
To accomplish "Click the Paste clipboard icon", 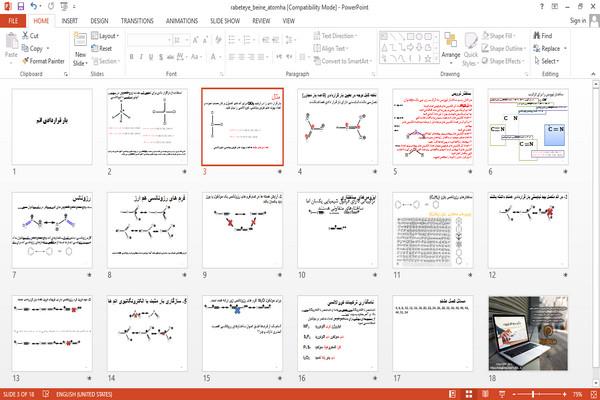I will (11, 41).
